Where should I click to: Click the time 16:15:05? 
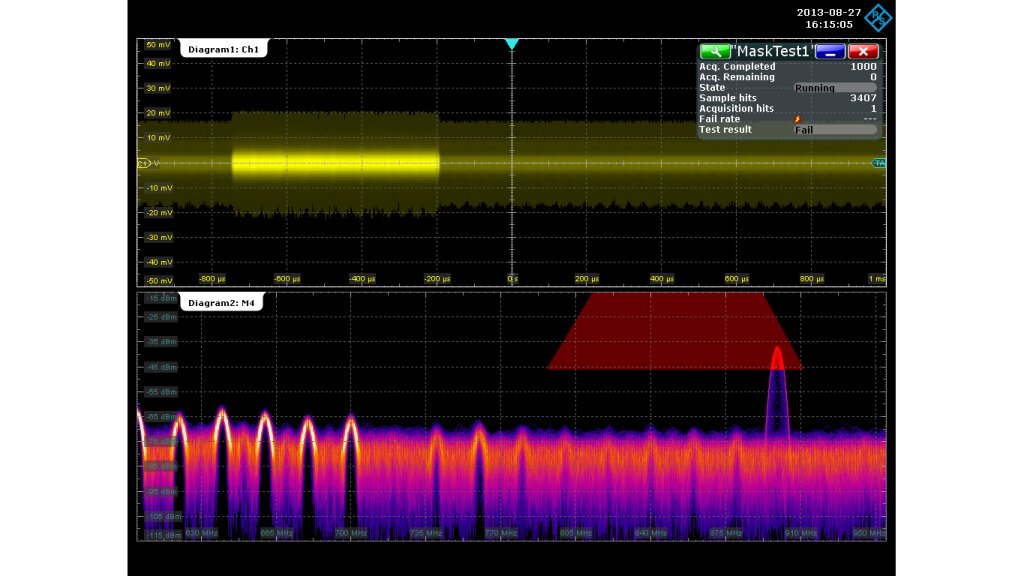829,24
